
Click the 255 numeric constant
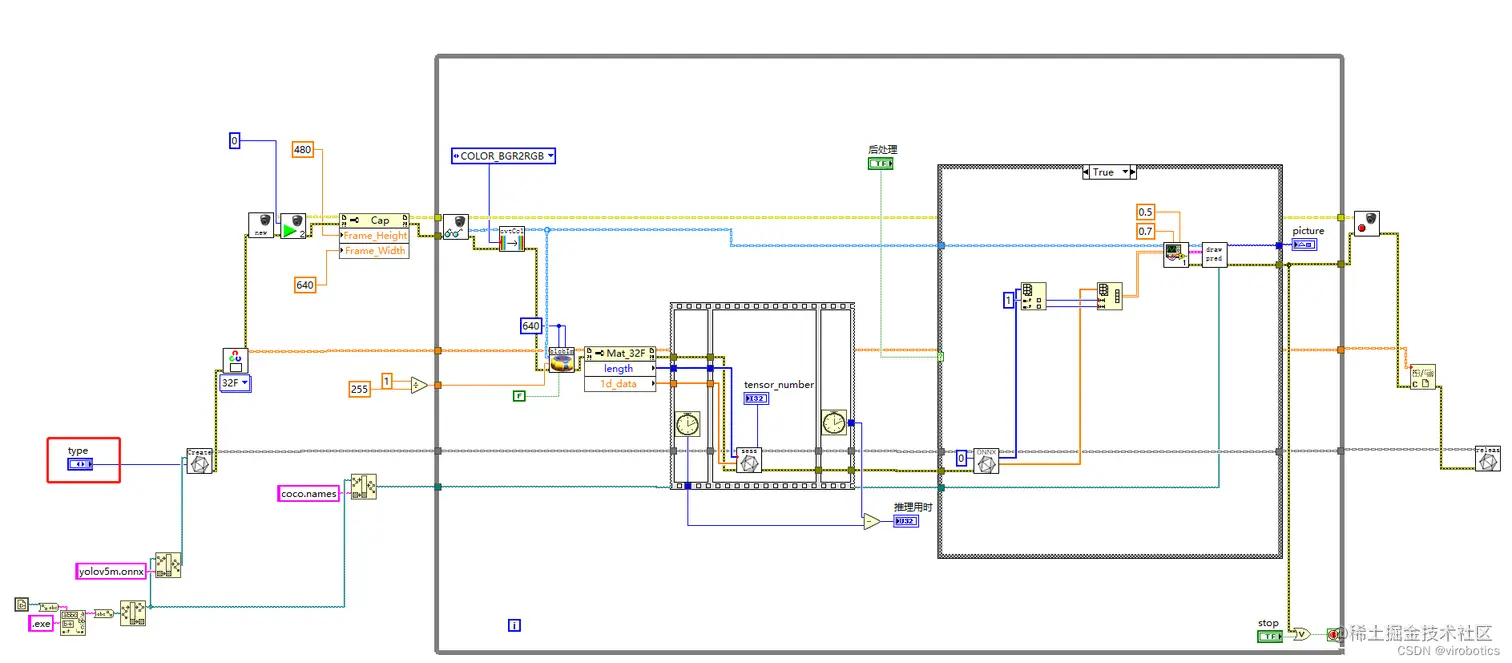click(360, 388)
